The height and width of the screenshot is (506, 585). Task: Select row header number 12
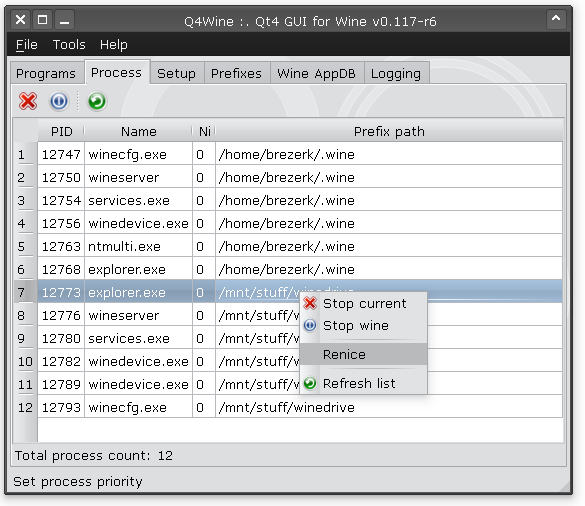pyautogui.click(x=25, y=407)
